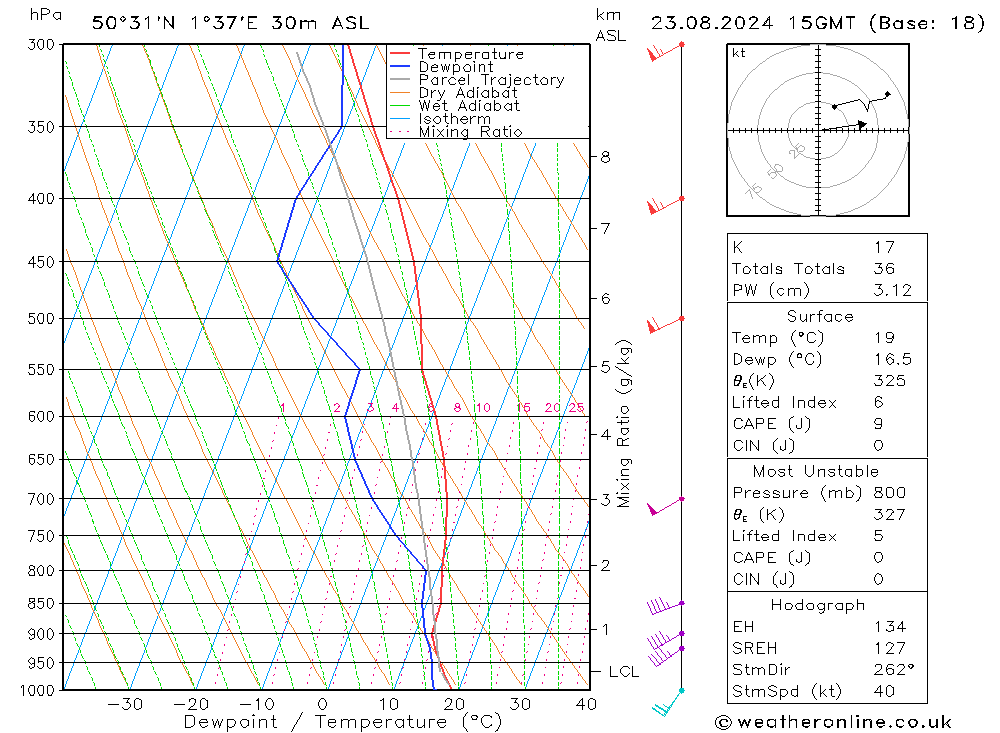Click the surface Dewp value 16.5

[892, 359]
